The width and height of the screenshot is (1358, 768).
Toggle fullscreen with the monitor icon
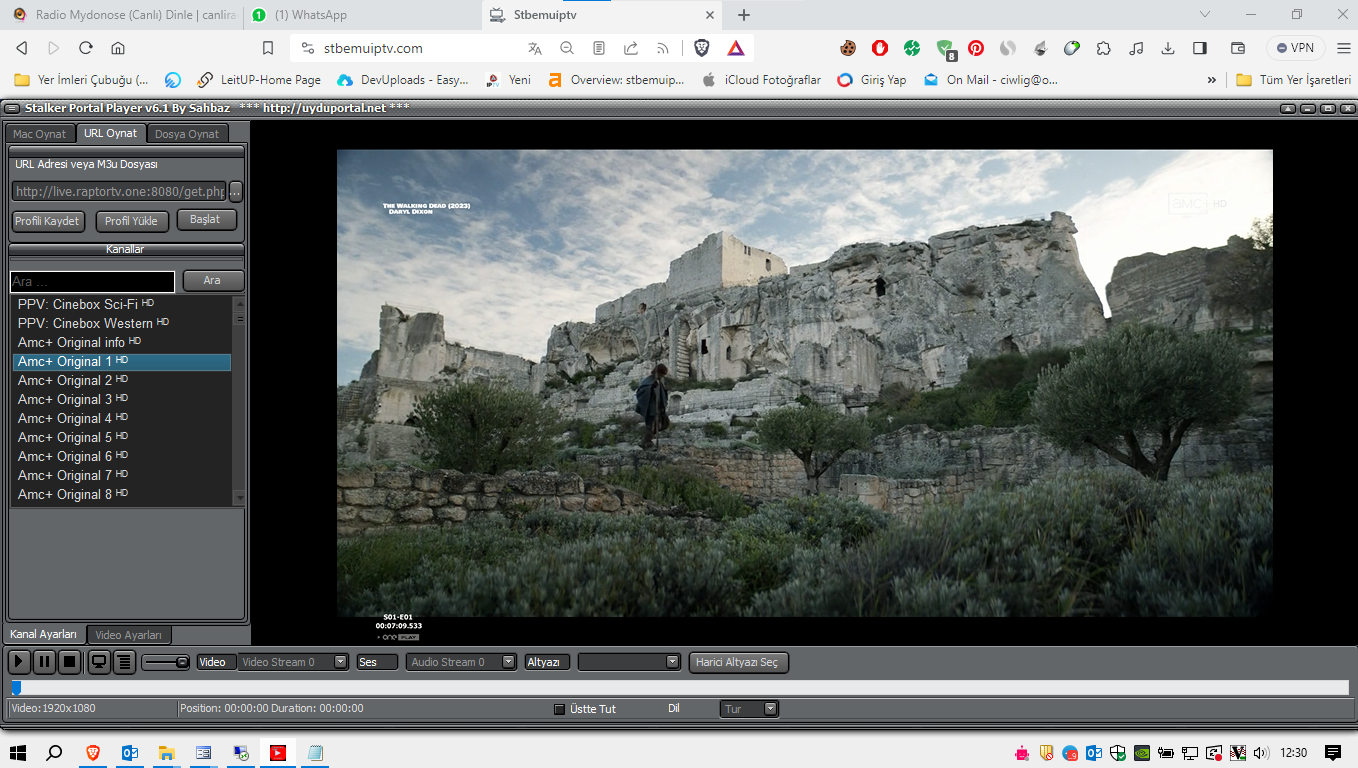click(x=99, y=661)
